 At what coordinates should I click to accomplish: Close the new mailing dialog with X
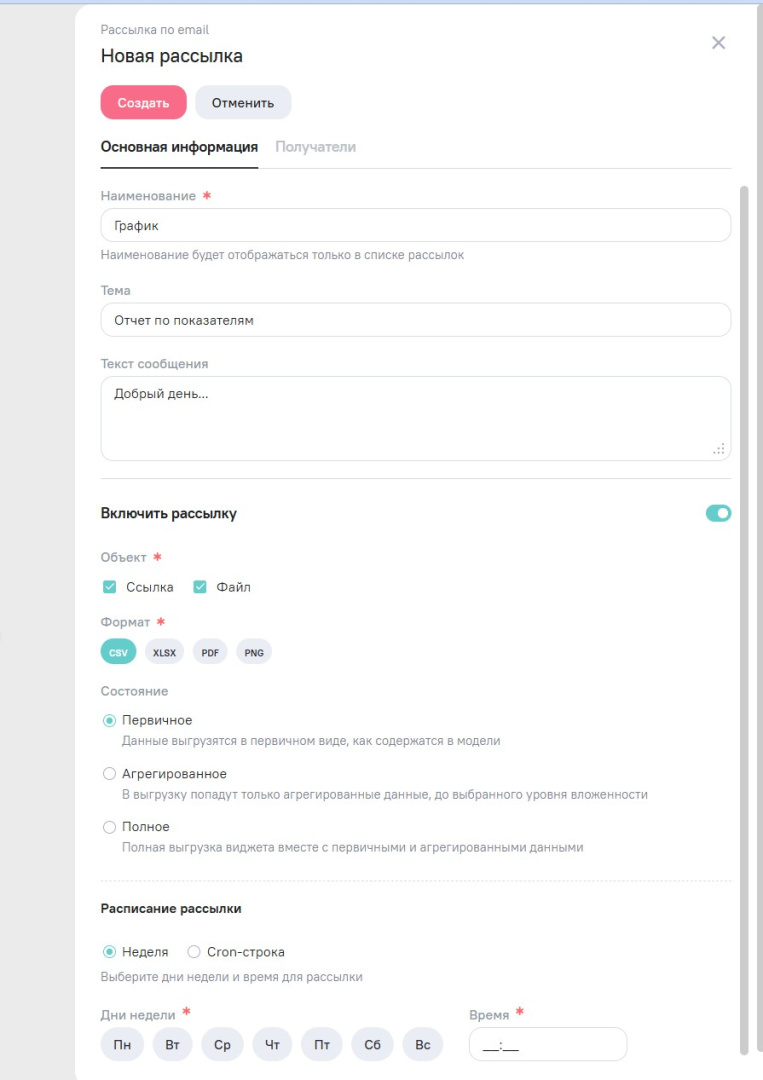718,43
